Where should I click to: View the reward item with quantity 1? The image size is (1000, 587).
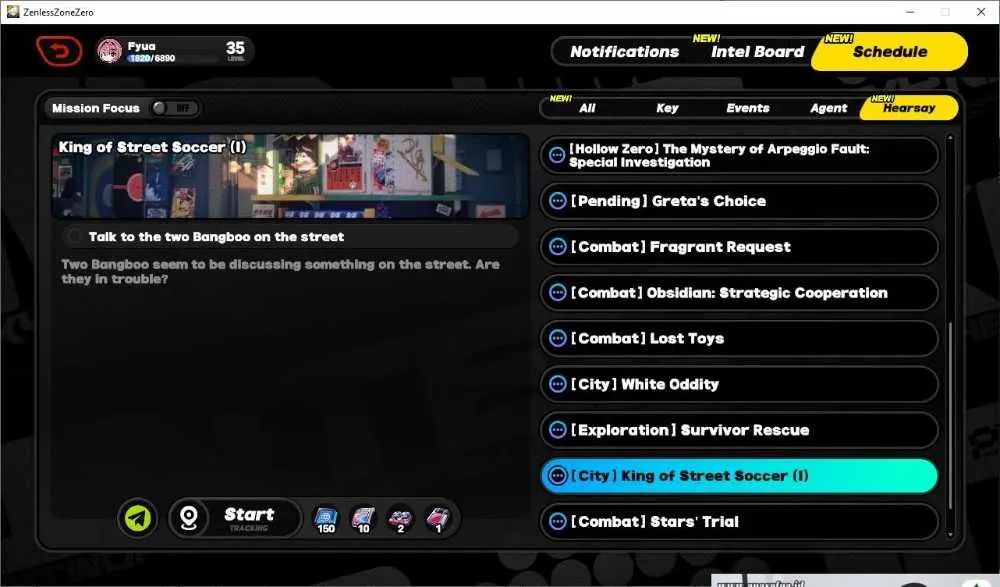point(438,519)
